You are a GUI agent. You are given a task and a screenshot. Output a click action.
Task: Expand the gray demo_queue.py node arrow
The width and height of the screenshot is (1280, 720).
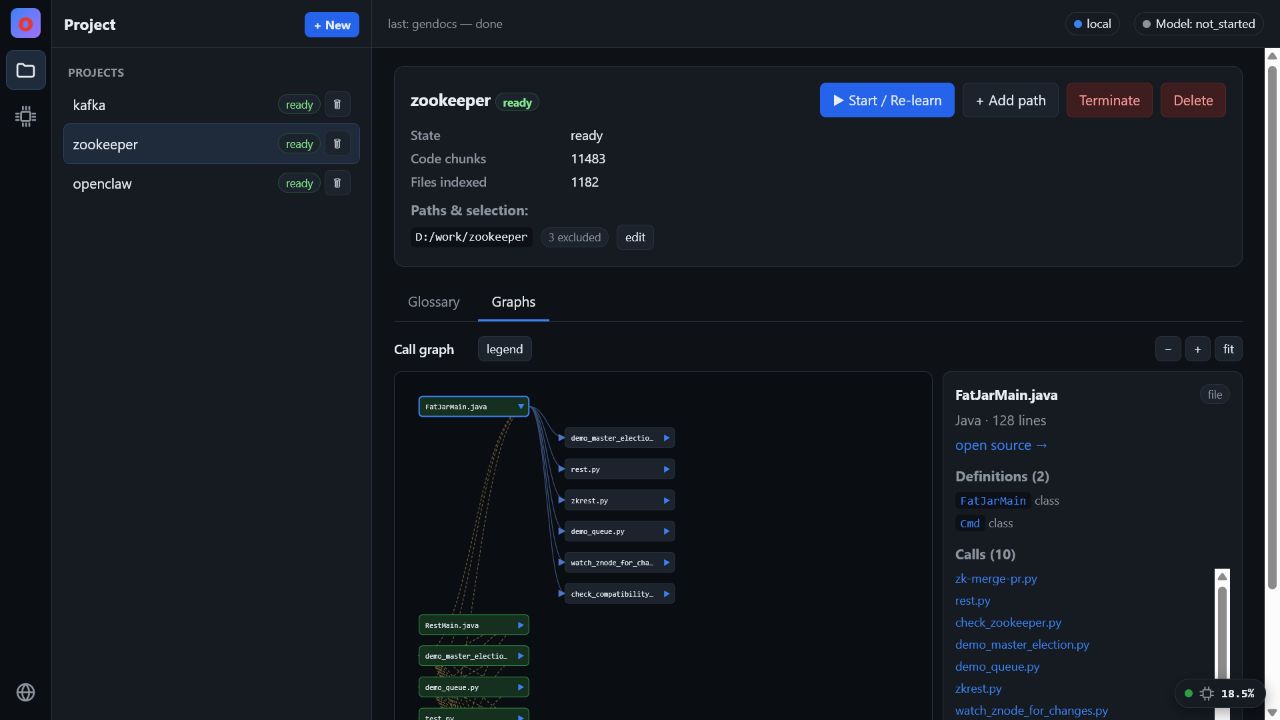pos(666,531)
